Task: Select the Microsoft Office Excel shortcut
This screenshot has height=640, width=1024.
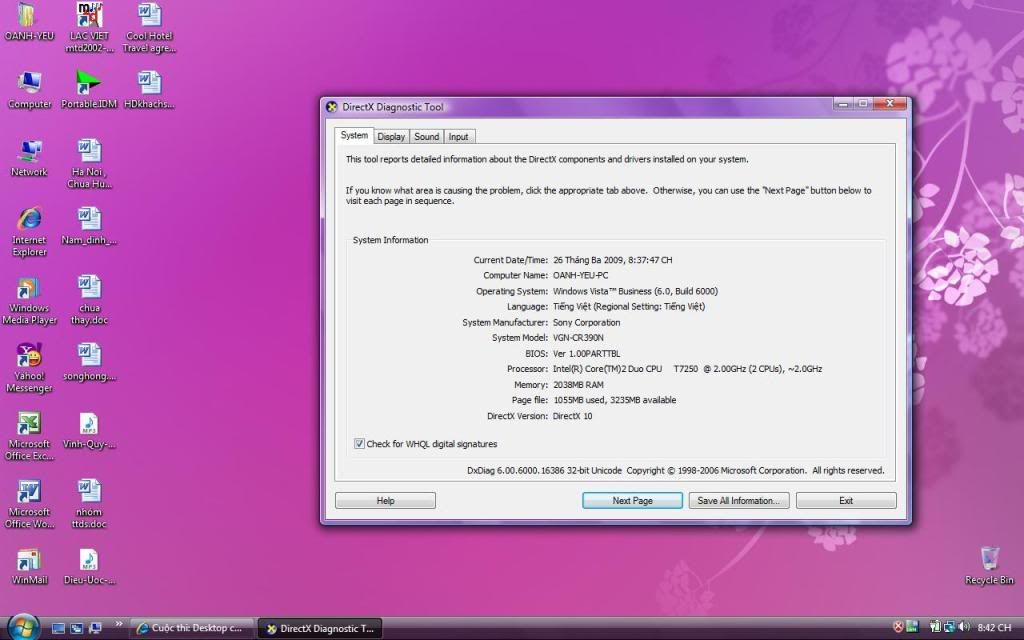Action: coord(29,424)
